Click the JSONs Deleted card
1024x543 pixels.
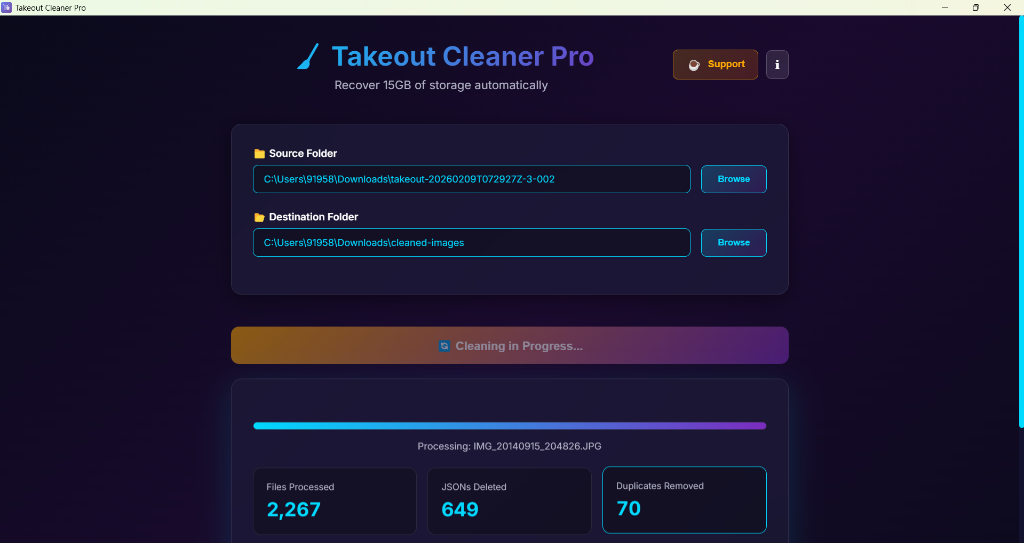(x=509, y=501)
